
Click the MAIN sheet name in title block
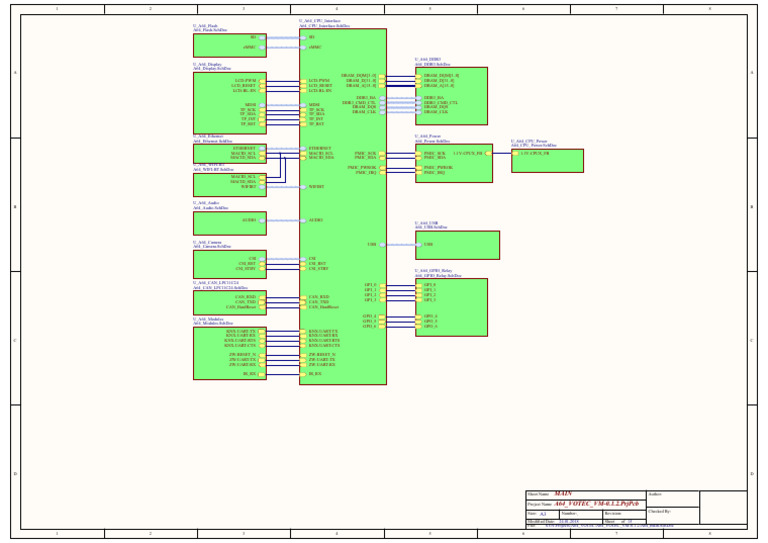(563, 494)
